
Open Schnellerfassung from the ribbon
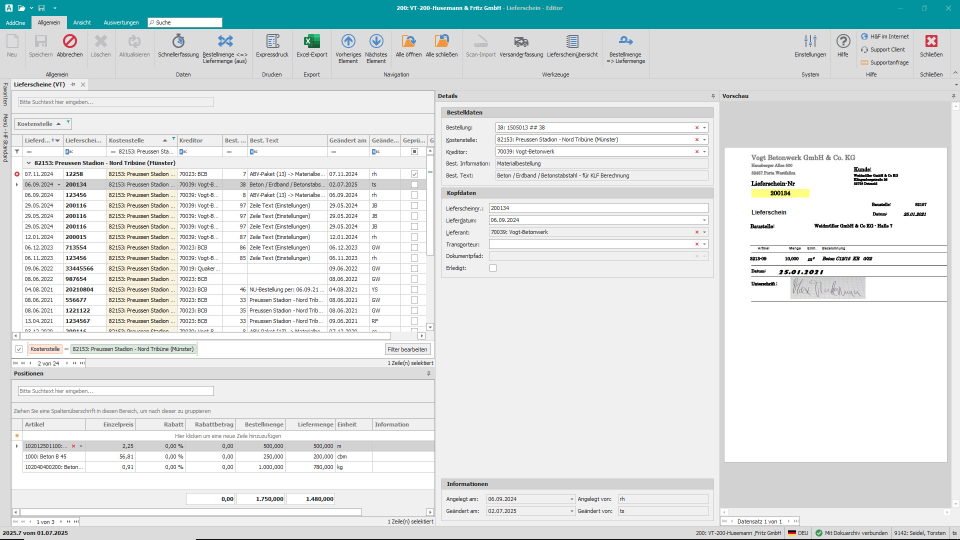pos(178,42)
